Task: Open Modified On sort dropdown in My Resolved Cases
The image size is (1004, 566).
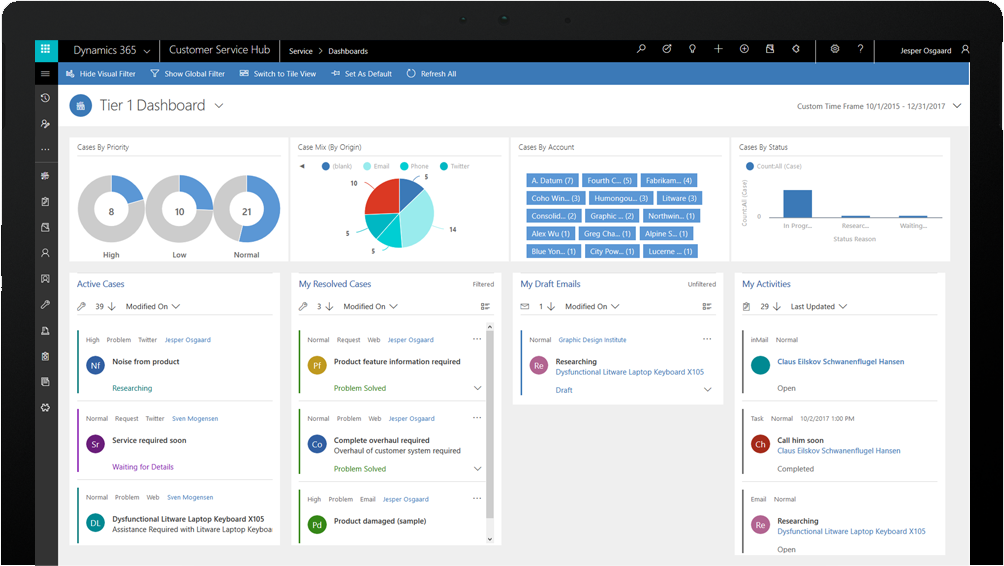Action: pyautogui.click(x=371, y=307)
